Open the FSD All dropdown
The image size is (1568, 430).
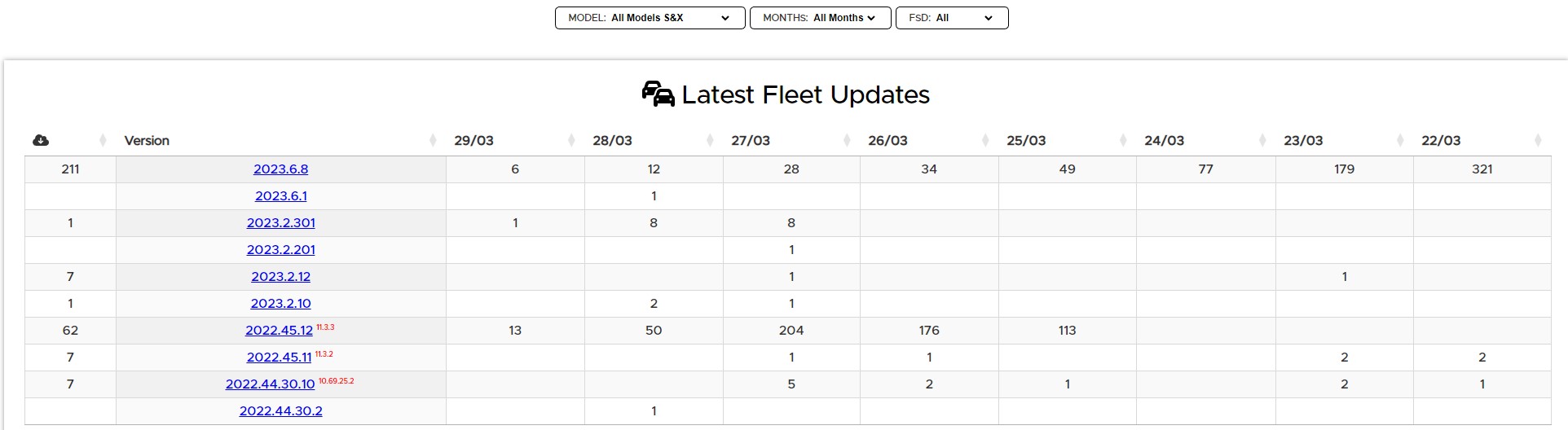(951, 18)
